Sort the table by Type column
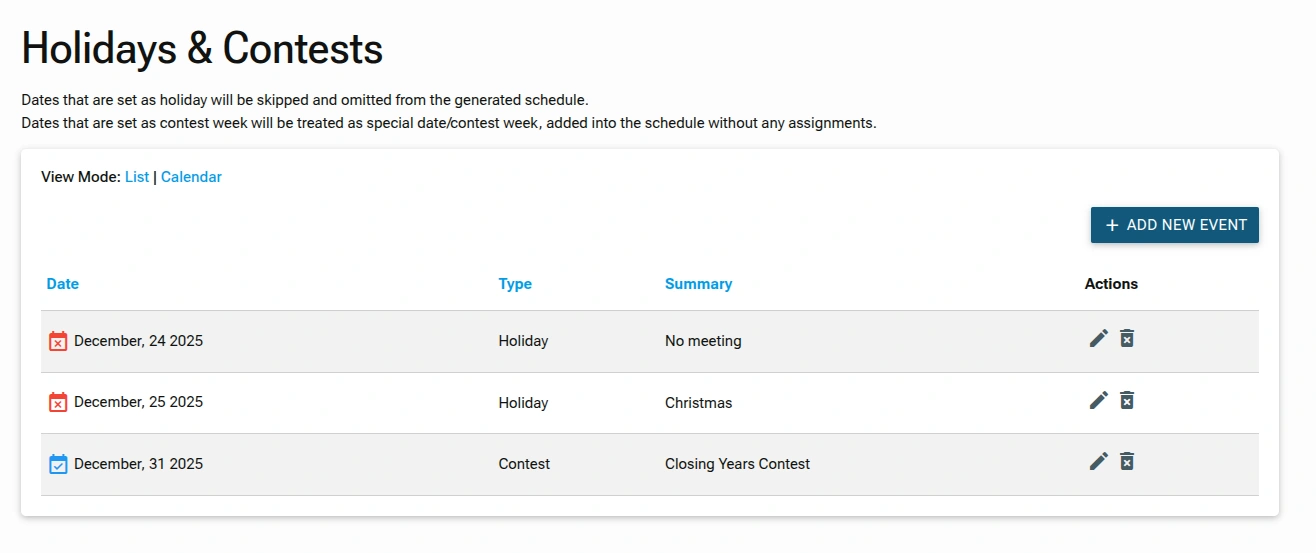 (x=515, y=284)
